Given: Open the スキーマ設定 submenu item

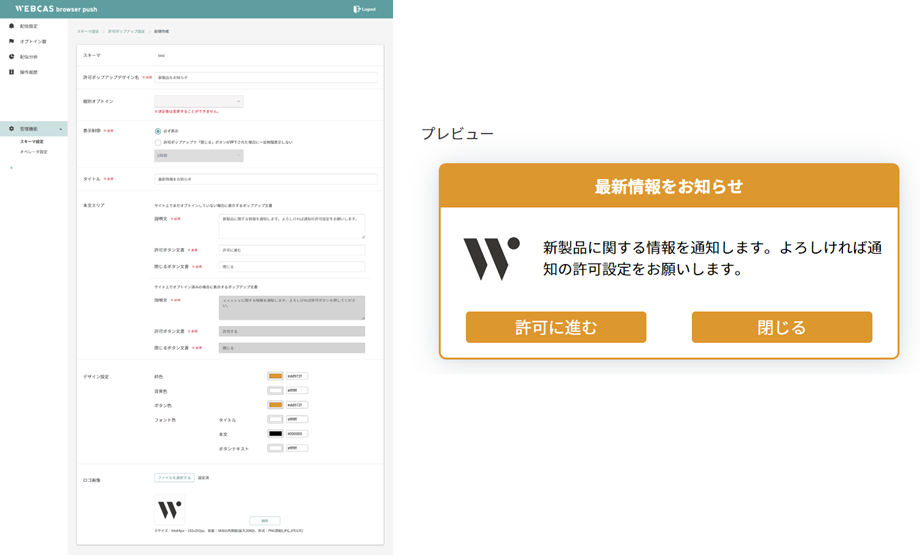Looking at the screenshot, I should pos(32,141).
